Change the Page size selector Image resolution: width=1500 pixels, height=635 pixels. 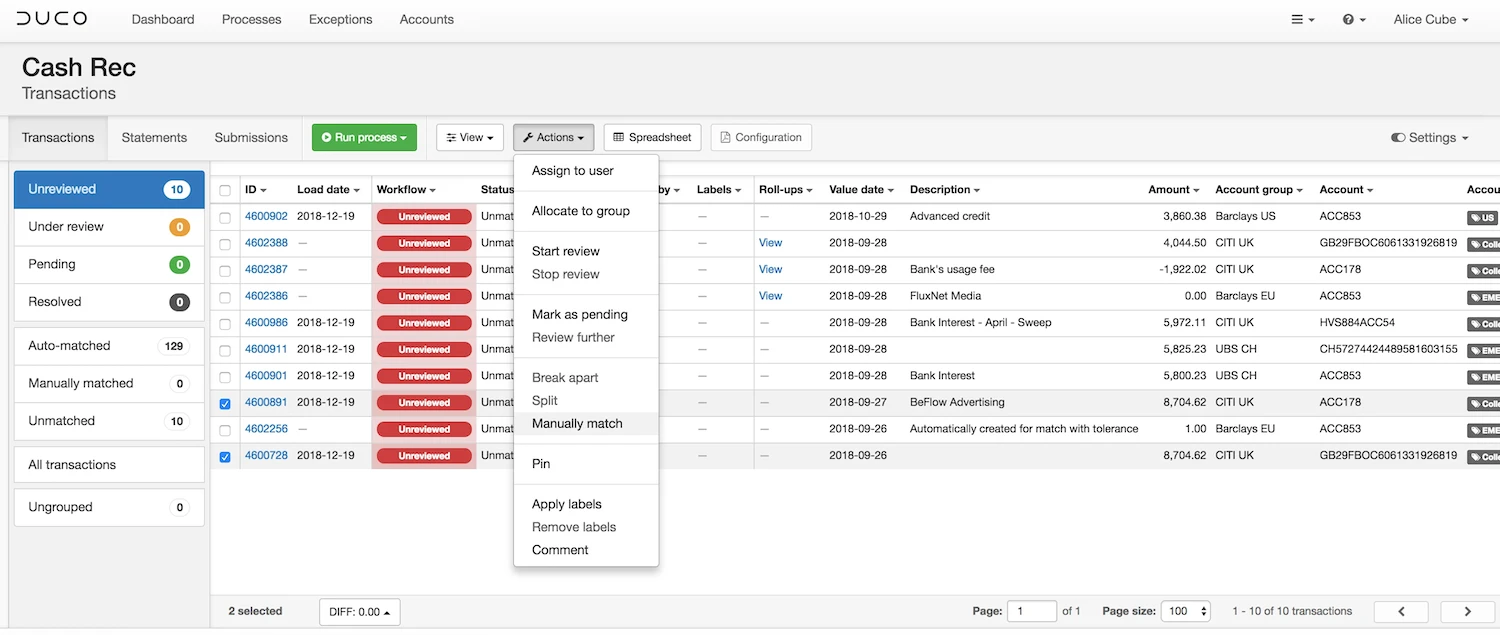tap(1187, 611)
